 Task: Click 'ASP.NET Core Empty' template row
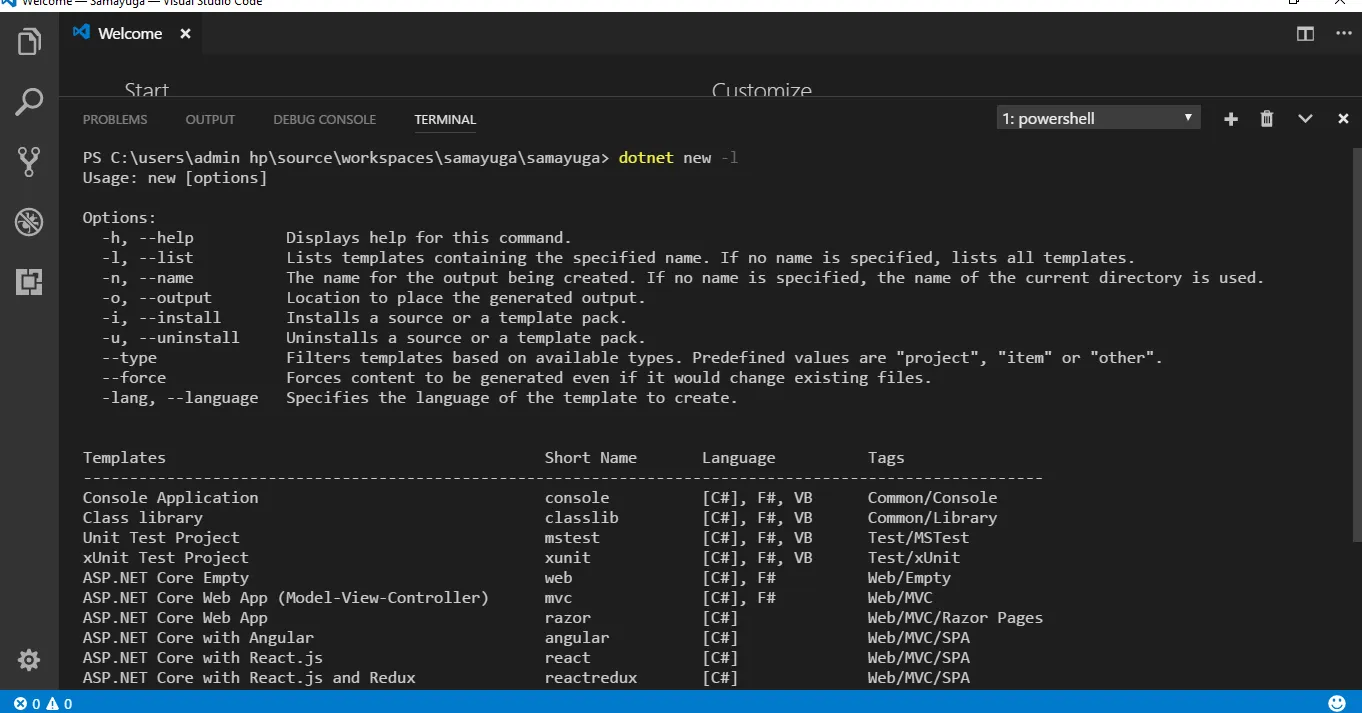tap(517, 577)
